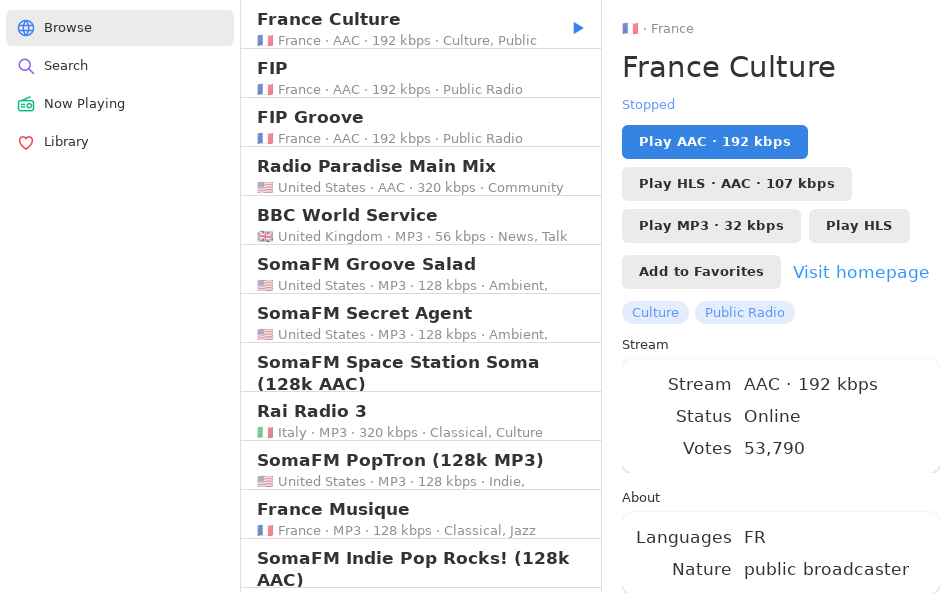Open SomaFM Indie Pop Rocks! station
The width and height of the screenshot is (940, 593).
[421, 564]
